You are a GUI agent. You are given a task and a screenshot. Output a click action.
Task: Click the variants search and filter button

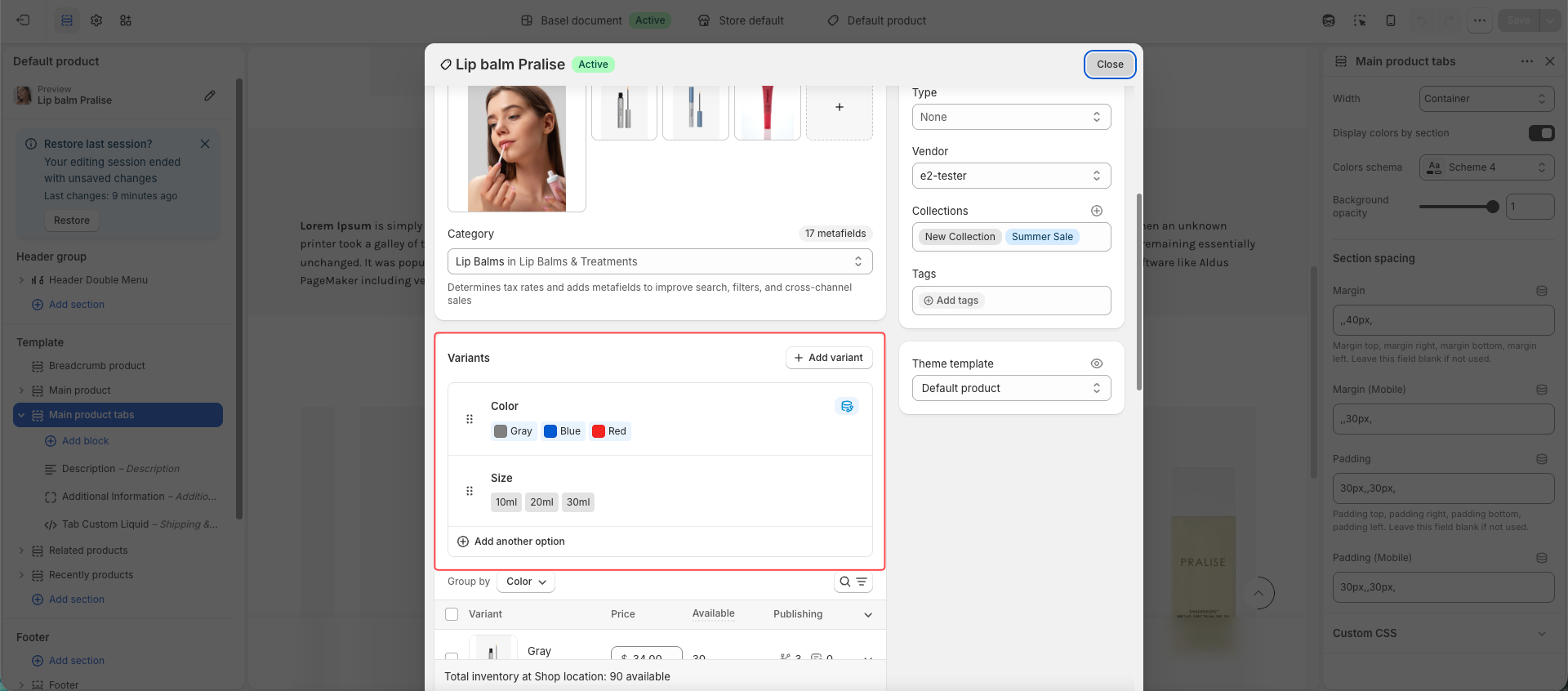coord(853,582)
